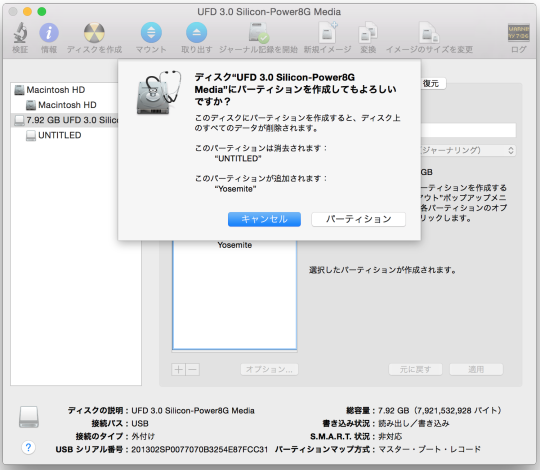Click the Enable Journaling (ジャーナル記録を開始) icon

(259, 33)
